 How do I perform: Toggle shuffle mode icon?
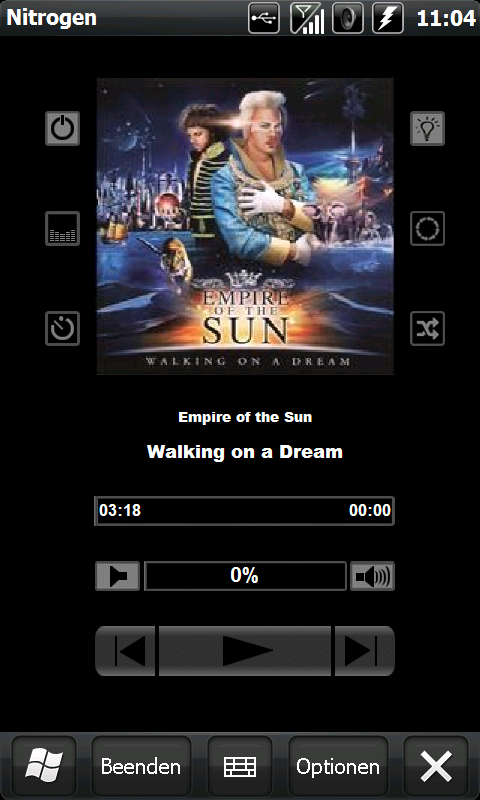[427, 329]
